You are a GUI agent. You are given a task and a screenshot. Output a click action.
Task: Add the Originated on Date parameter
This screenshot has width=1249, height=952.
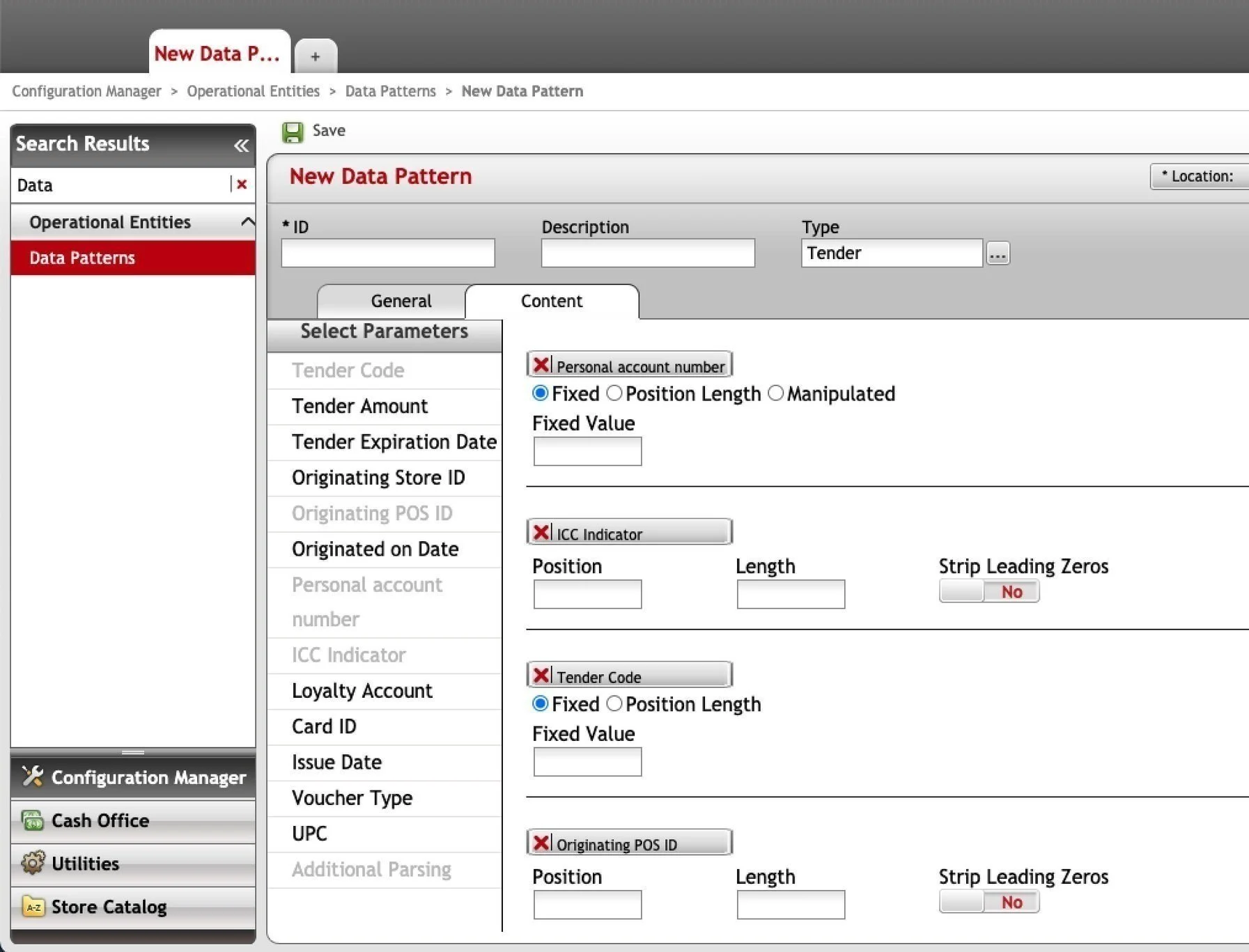tap(385, 549)
